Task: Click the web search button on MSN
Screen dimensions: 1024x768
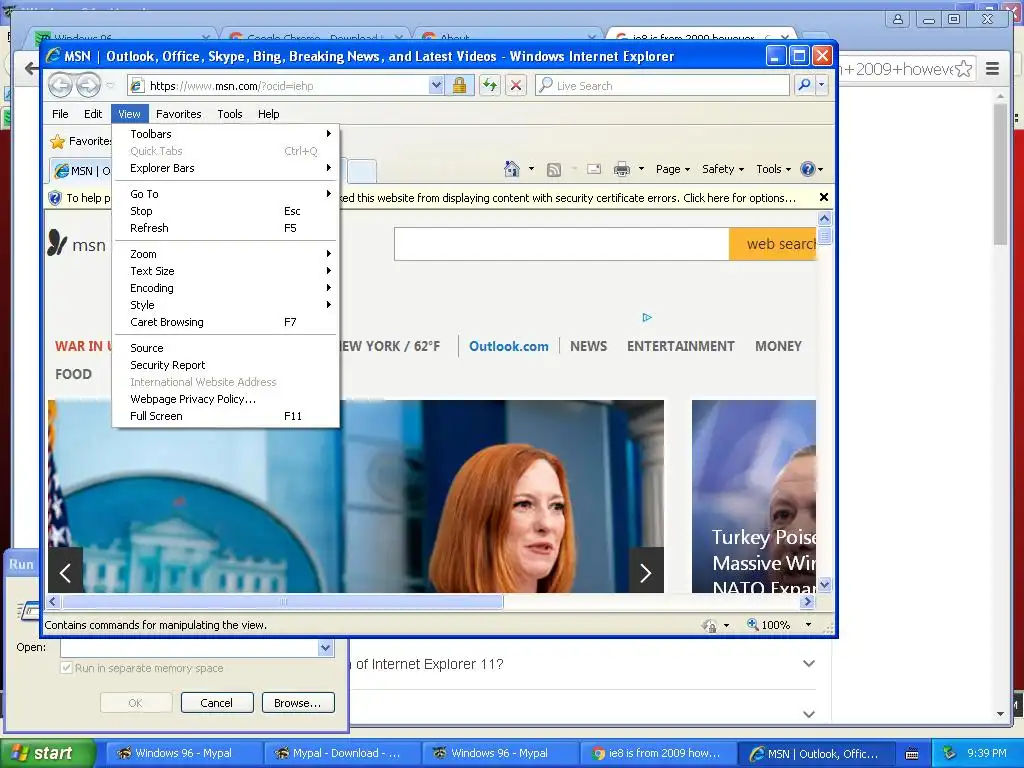Action: tap(773, 244)
